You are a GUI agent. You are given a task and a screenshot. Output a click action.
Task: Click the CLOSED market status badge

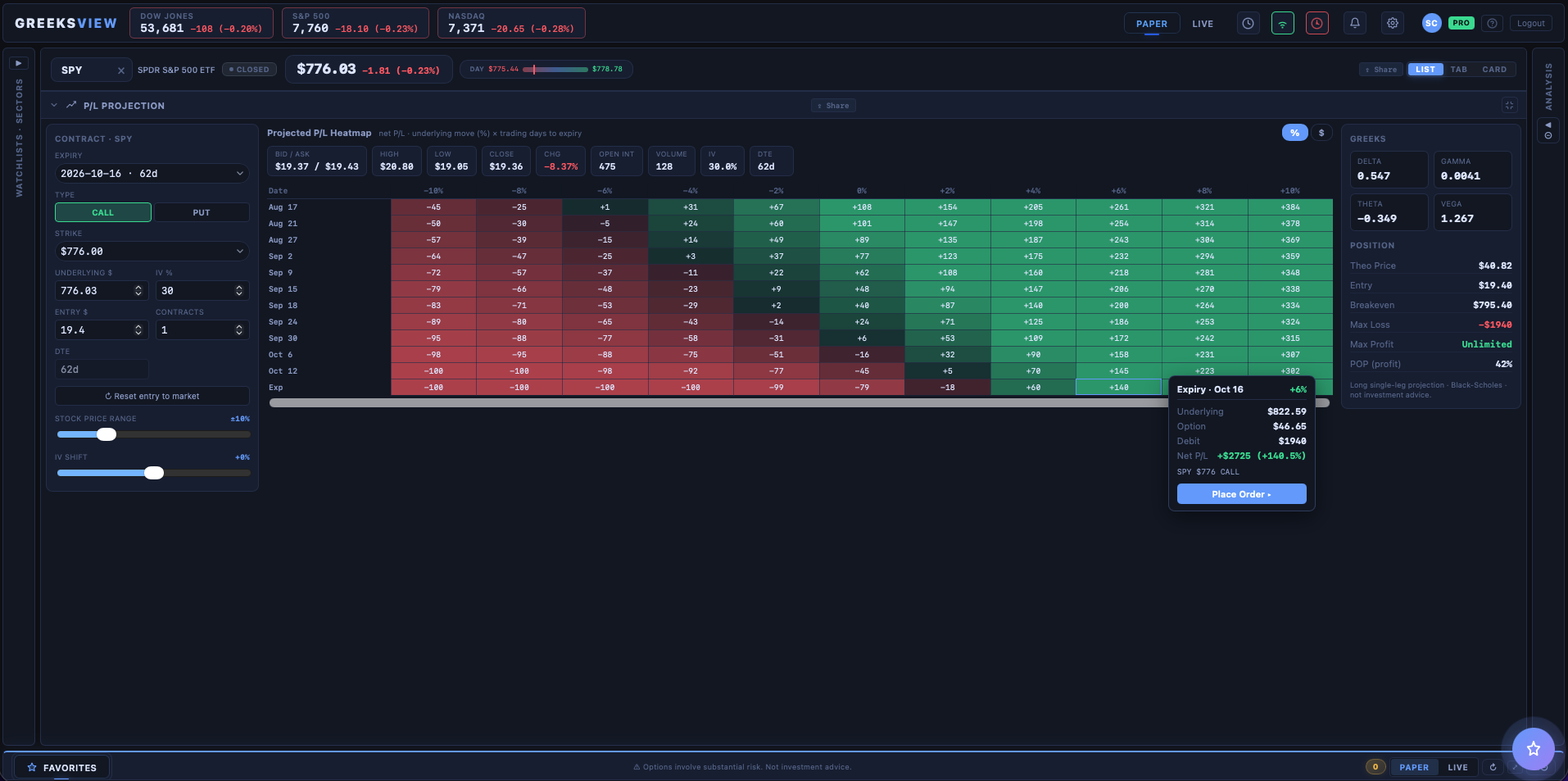click(x=250, y=70)
